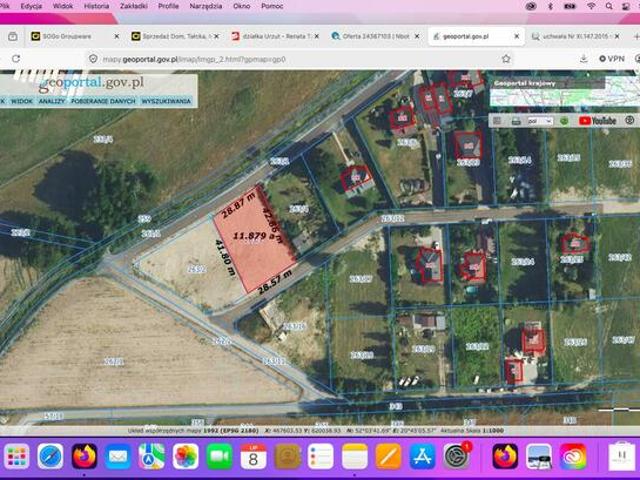Open the help circle icon right of YouTube
The image size is (640, 480).
click(x=630, y=120)
